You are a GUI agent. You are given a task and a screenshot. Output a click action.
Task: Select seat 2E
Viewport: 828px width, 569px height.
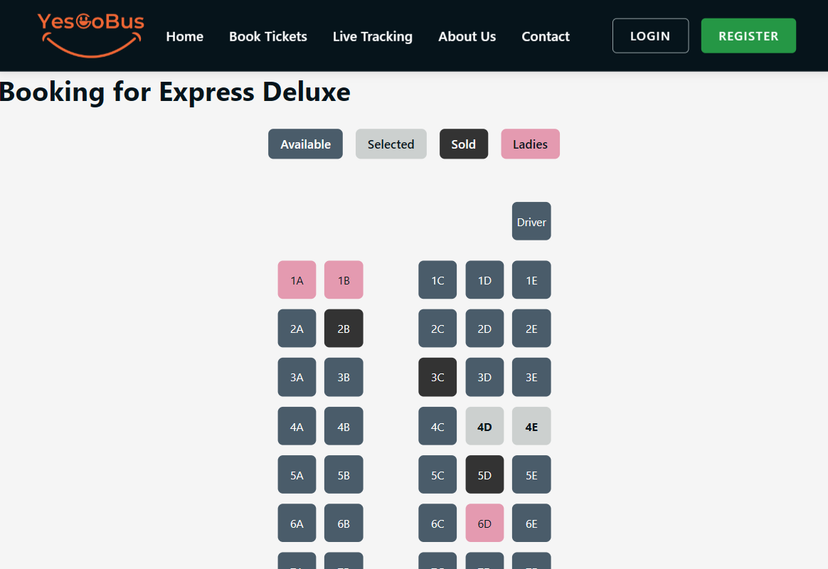[x=531, y=328]
